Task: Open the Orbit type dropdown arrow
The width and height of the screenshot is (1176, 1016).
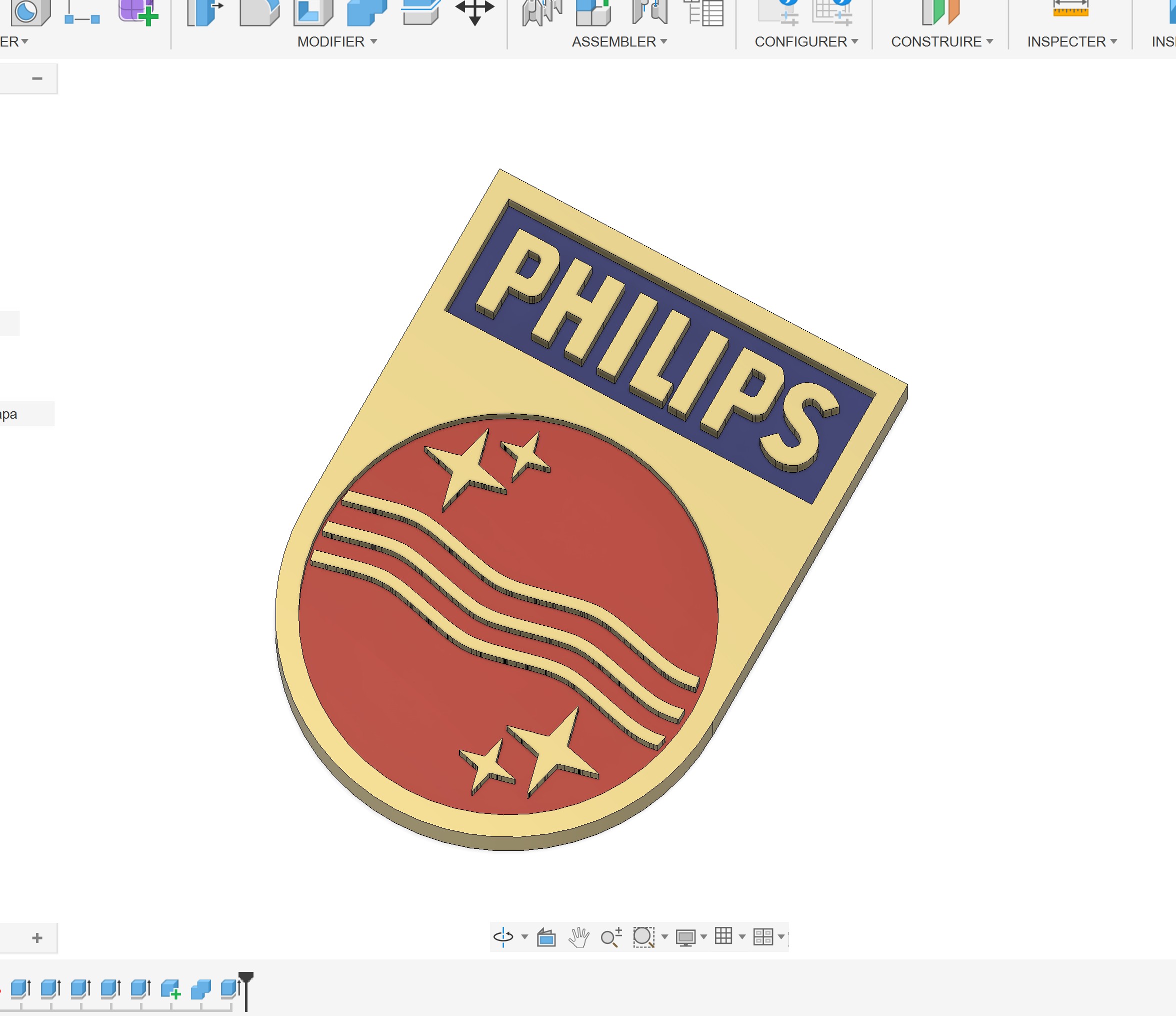Action: coord(524,937)
